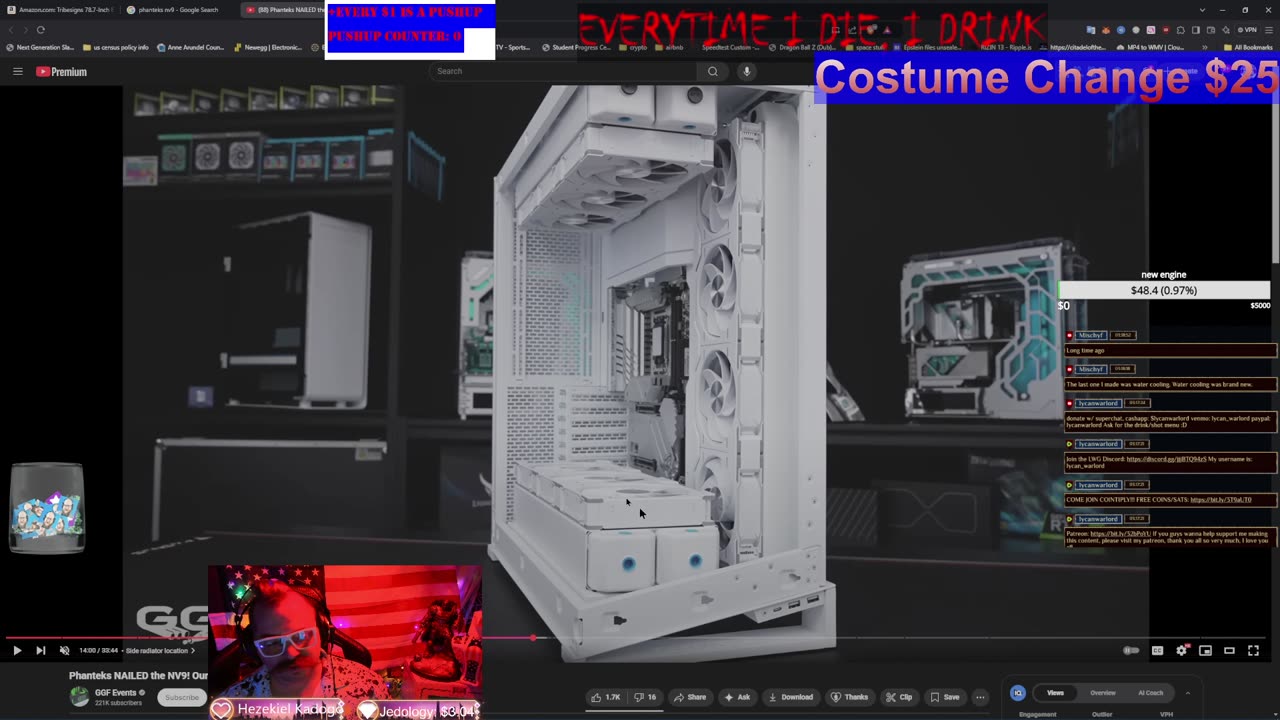
Task: Open the 'us census policy info' bookmark folder
Action: (x=116, y=47)
